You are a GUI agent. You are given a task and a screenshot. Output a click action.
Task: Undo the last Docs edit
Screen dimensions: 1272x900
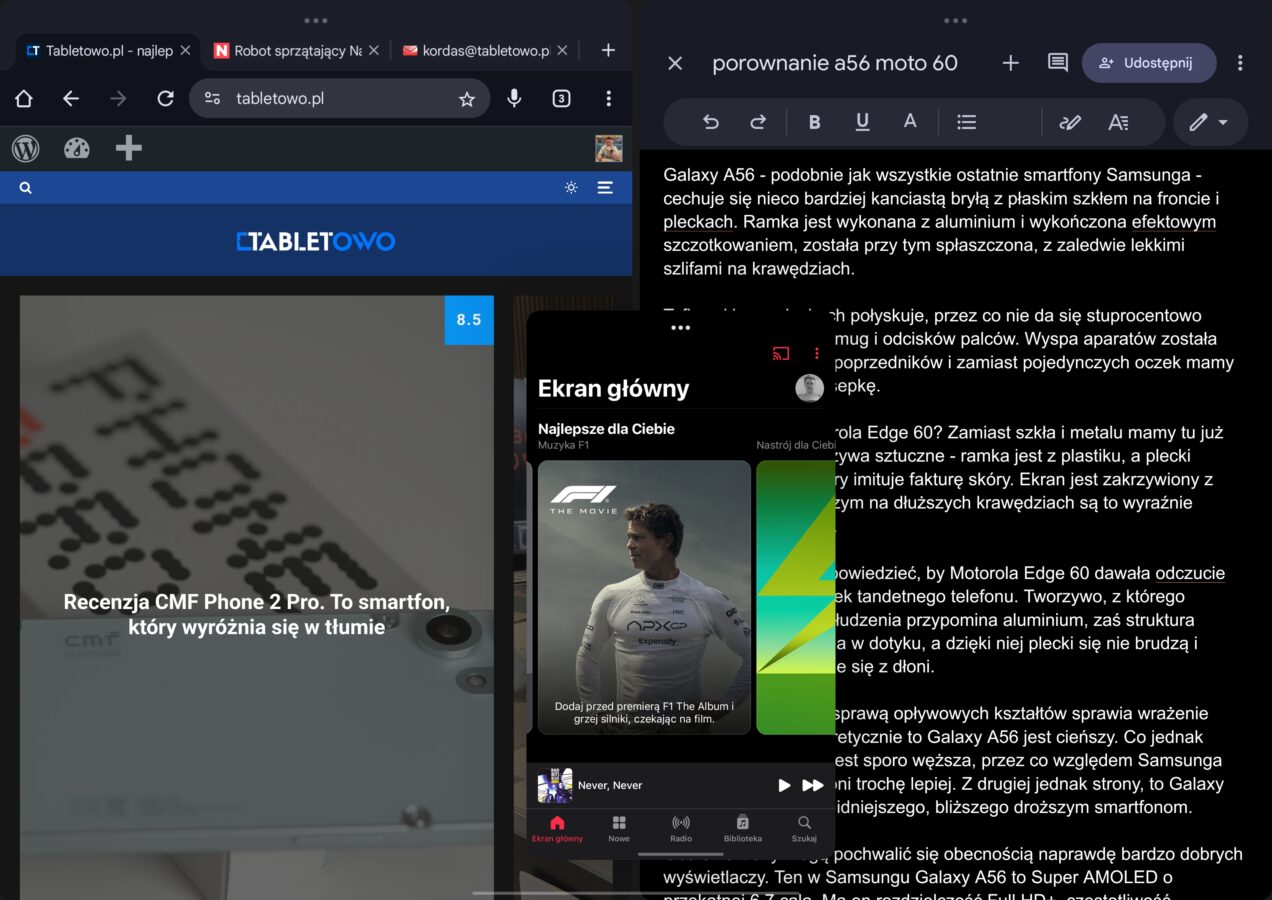[x=711, y=122]
